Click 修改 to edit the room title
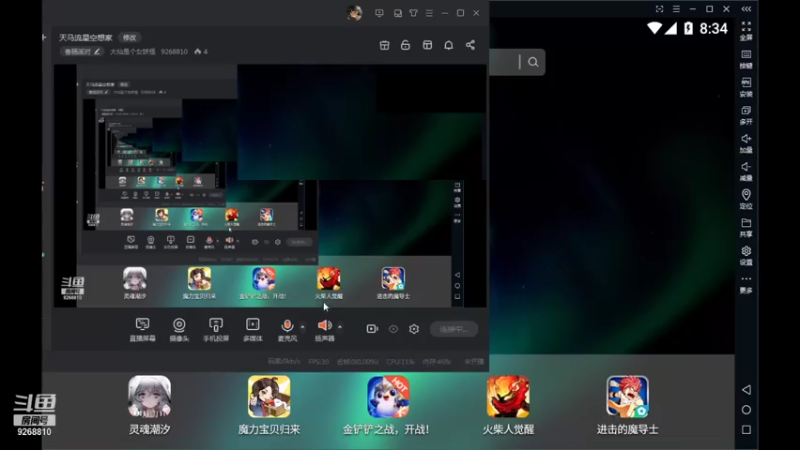The height and width of the screenshot is (450, 800). 130,37
